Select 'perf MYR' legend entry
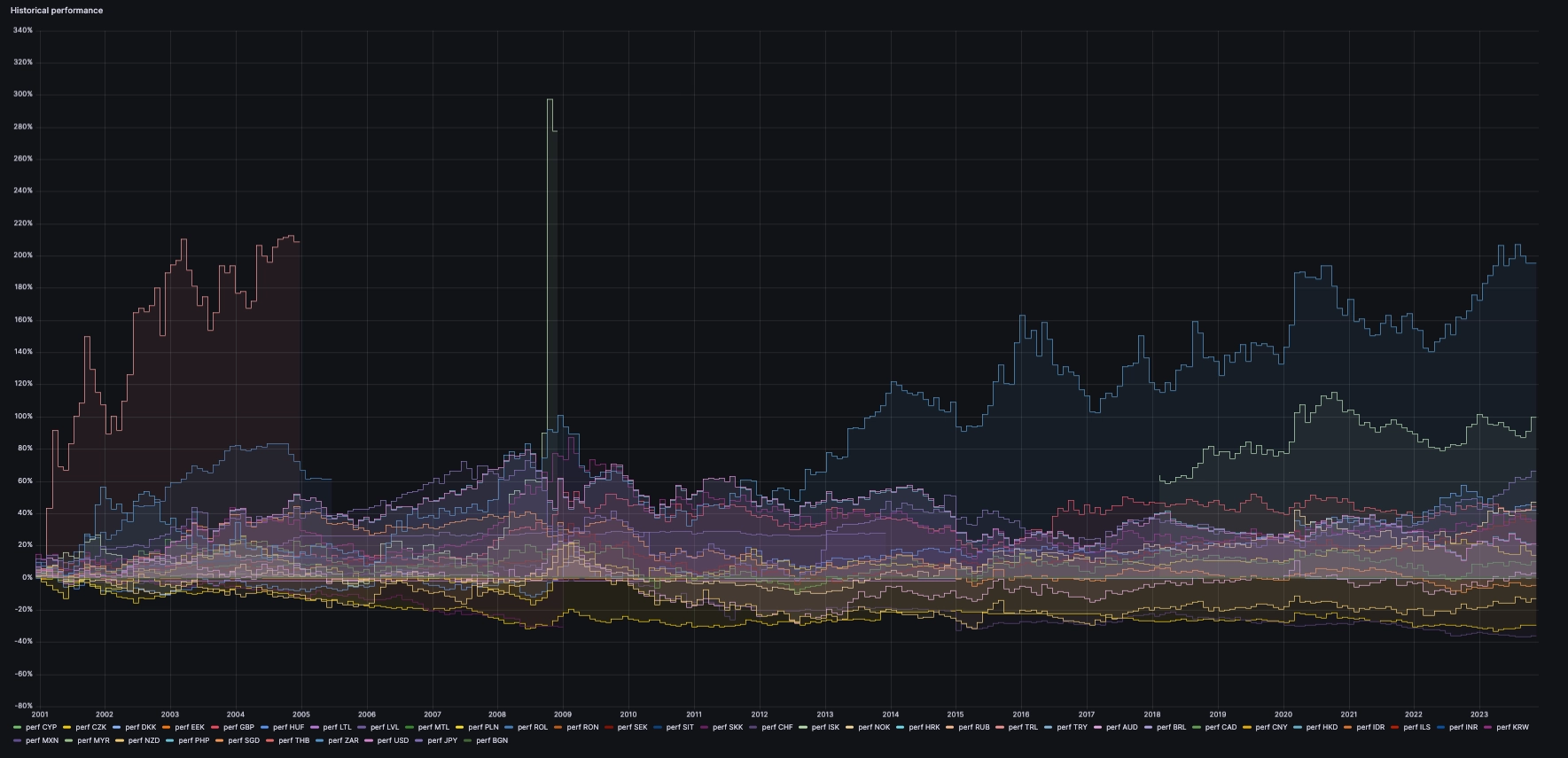Image resolution: width=1568 pixels, height=758 pixels. [x=93, y=740]
